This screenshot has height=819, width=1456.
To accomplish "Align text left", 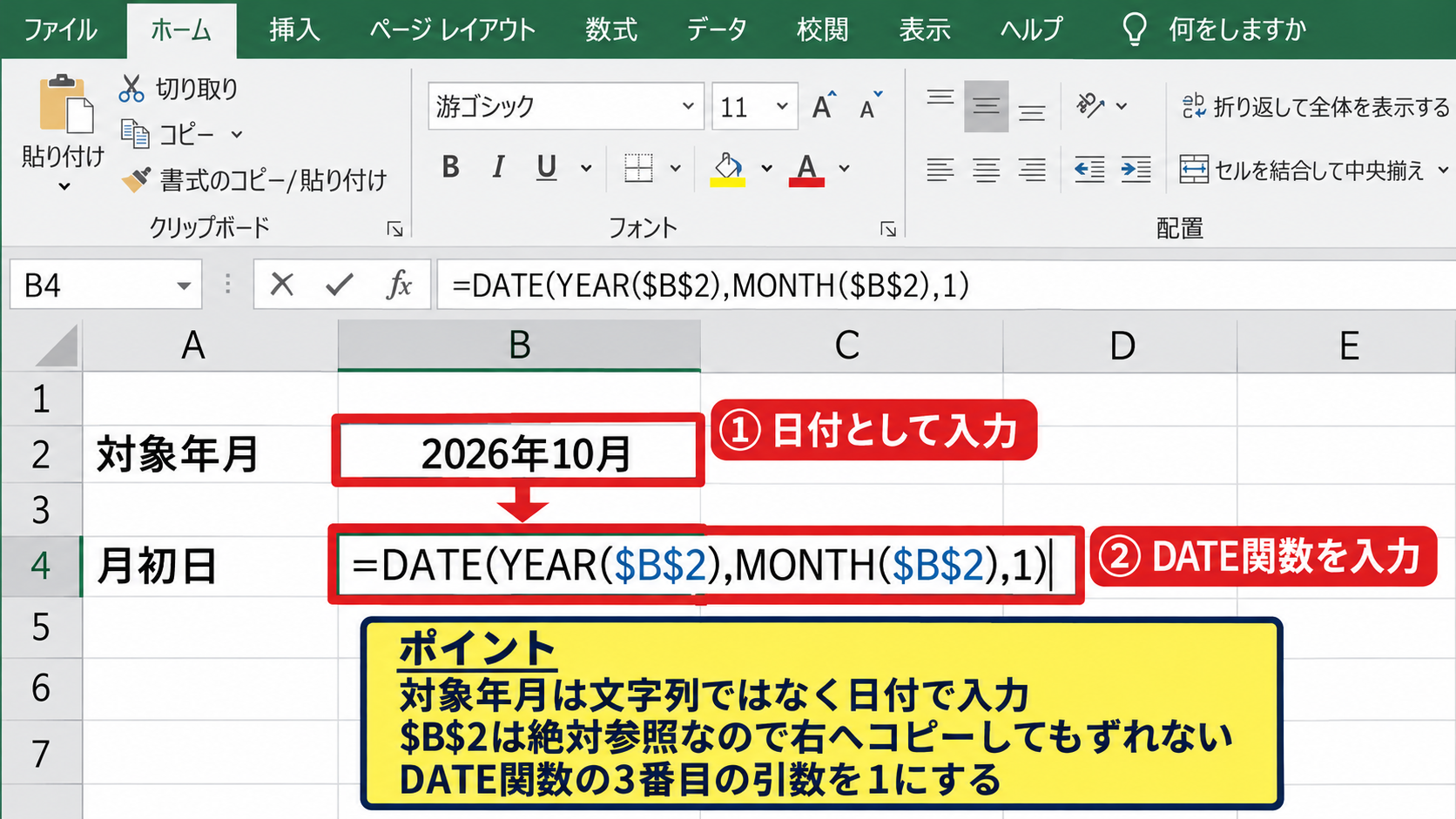I will [940, 169].
